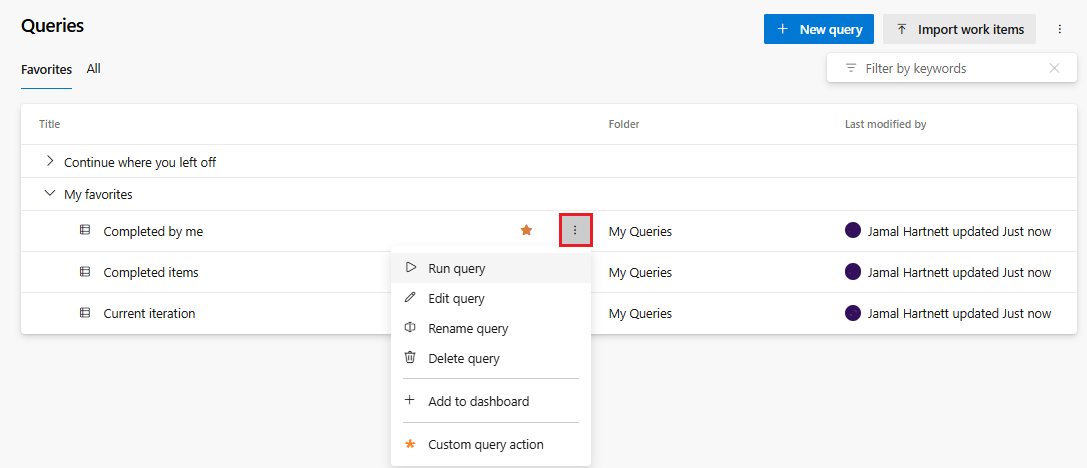This screenshot has height=468, width=1087.
Task: Choose Delete query from the menu
Action: [x=463, y=358]
